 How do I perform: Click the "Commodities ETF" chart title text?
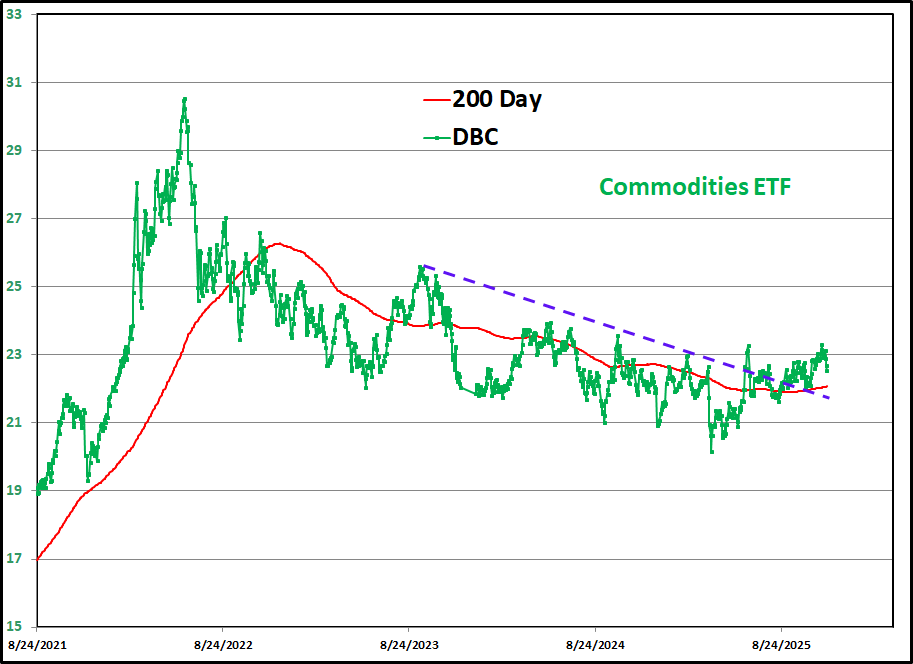coord(694,186)
